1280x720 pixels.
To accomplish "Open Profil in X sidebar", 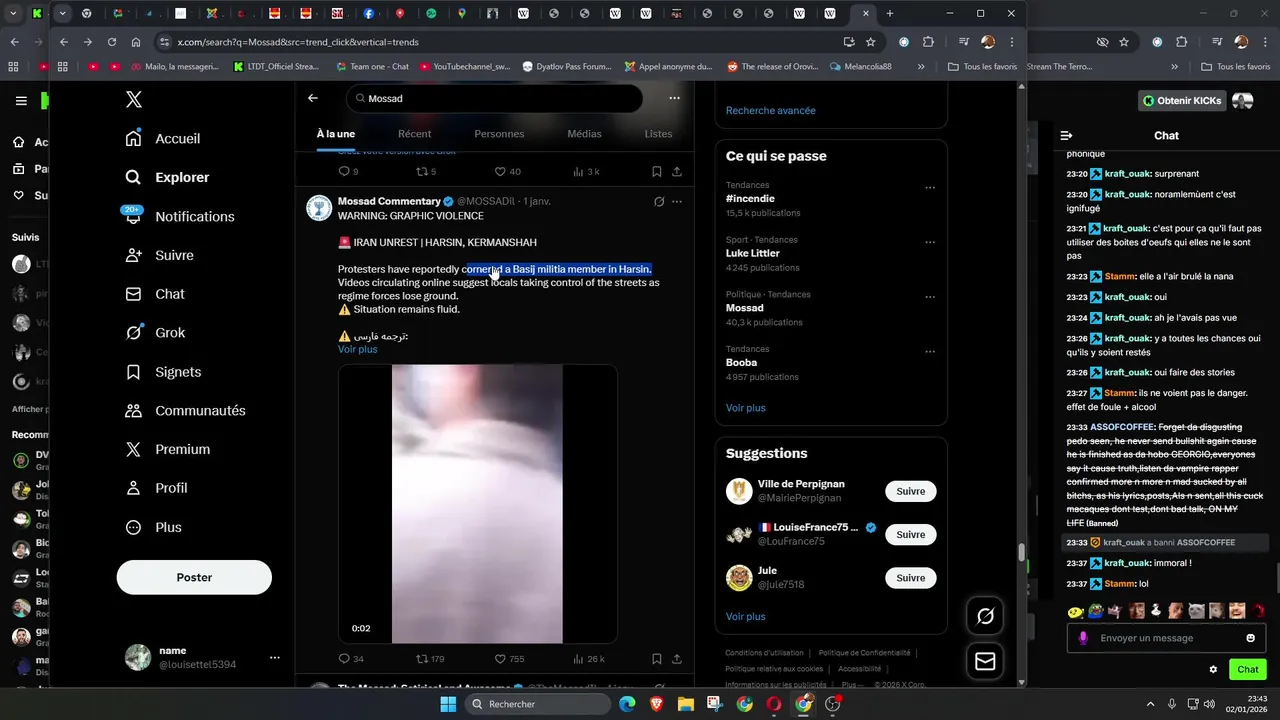I will coord(156,488).
